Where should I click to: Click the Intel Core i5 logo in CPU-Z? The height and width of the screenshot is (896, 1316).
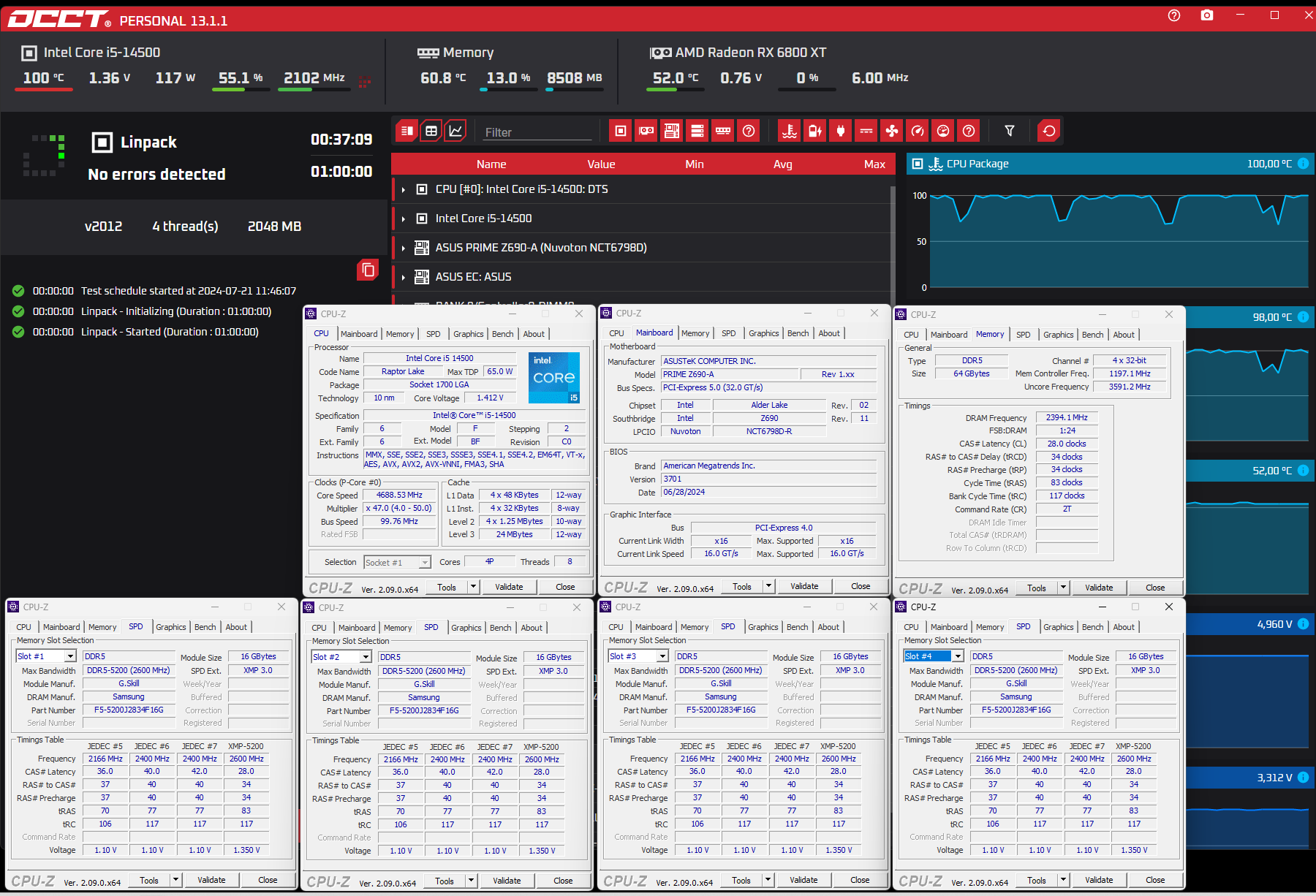(x=554, y=378)
